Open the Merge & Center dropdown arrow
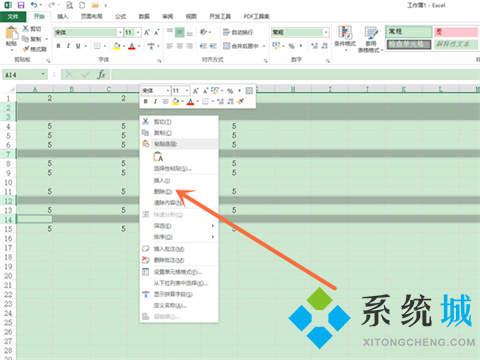The image size is (480, 360). pos(264,46)
